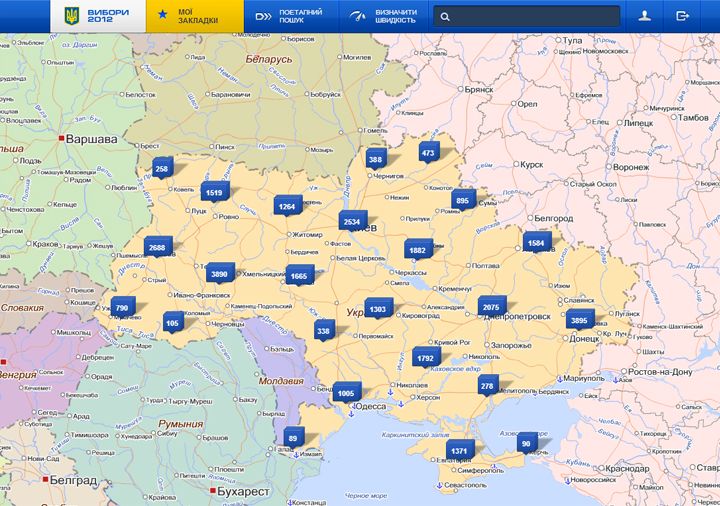
Task: Click the 90 marker near Kerch
Action: pyautogui.click(x=526, y=443)
